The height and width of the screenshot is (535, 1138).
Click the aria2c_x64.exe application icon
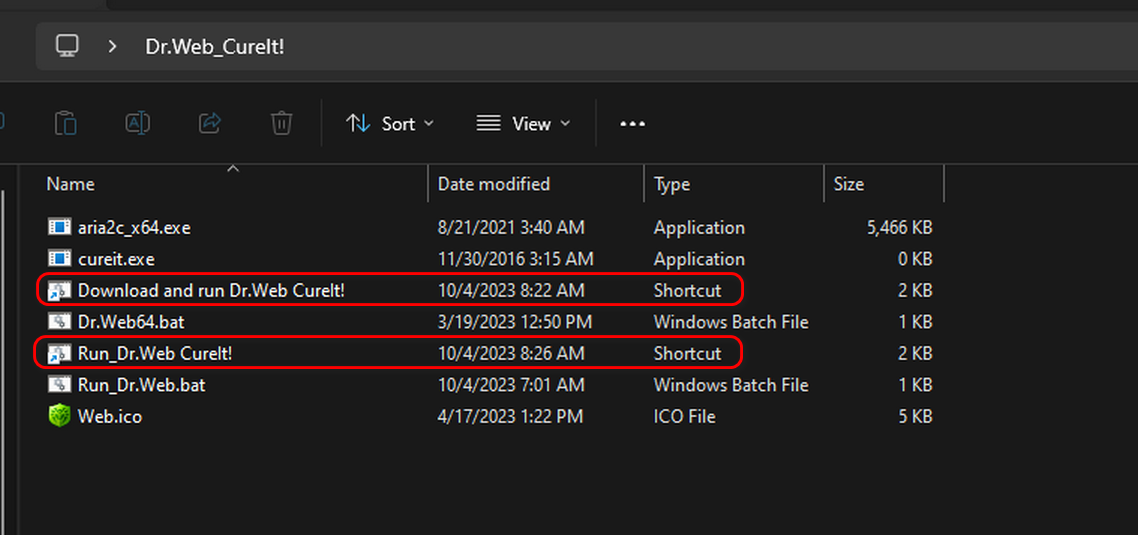tap(59, 228)
